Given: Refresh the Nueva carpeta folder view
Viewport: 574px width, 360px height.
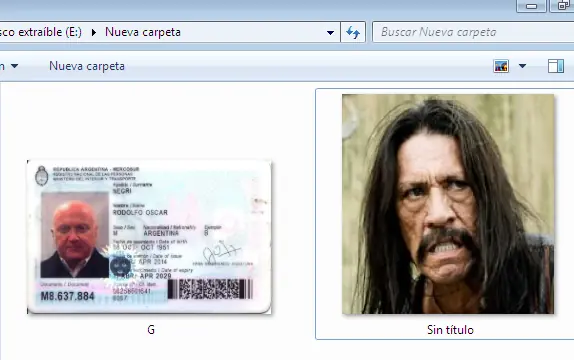Looking at the screenshot, I should tap(353, 32).
